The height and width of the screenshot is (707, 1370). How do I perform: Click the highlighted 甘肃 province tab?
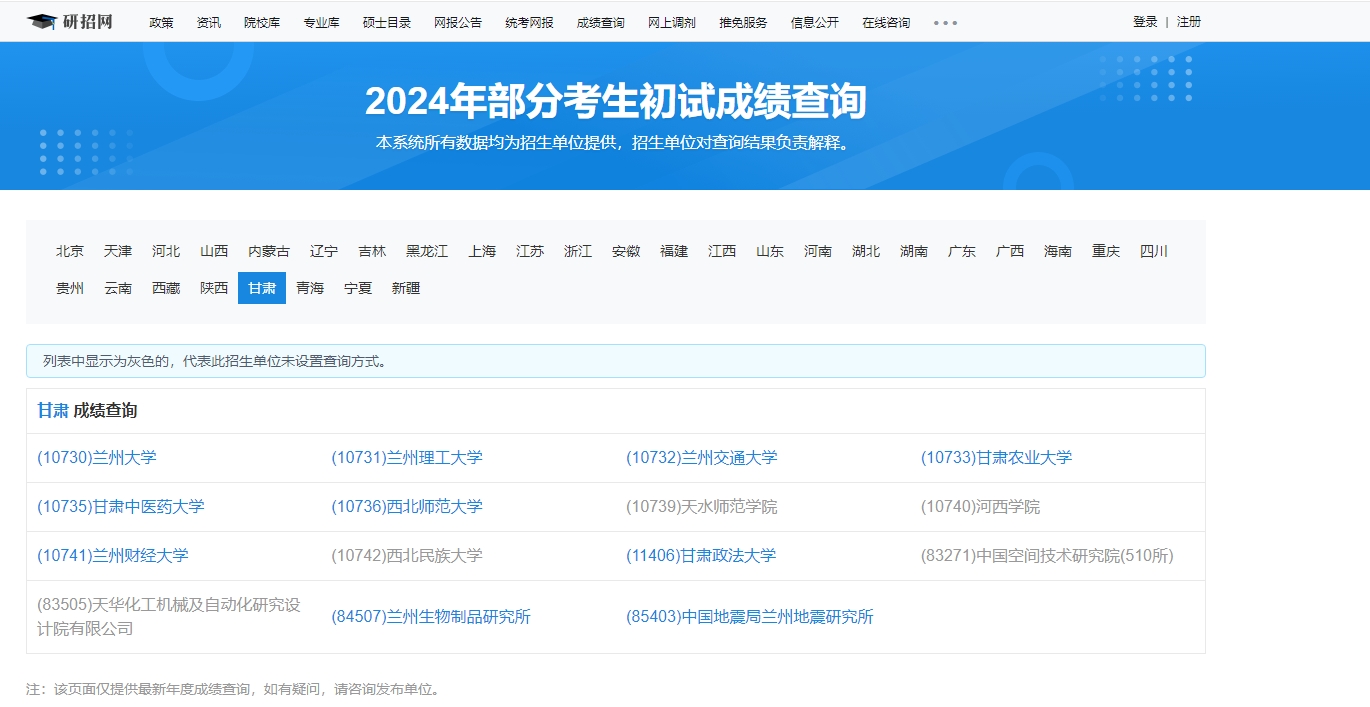262,288
